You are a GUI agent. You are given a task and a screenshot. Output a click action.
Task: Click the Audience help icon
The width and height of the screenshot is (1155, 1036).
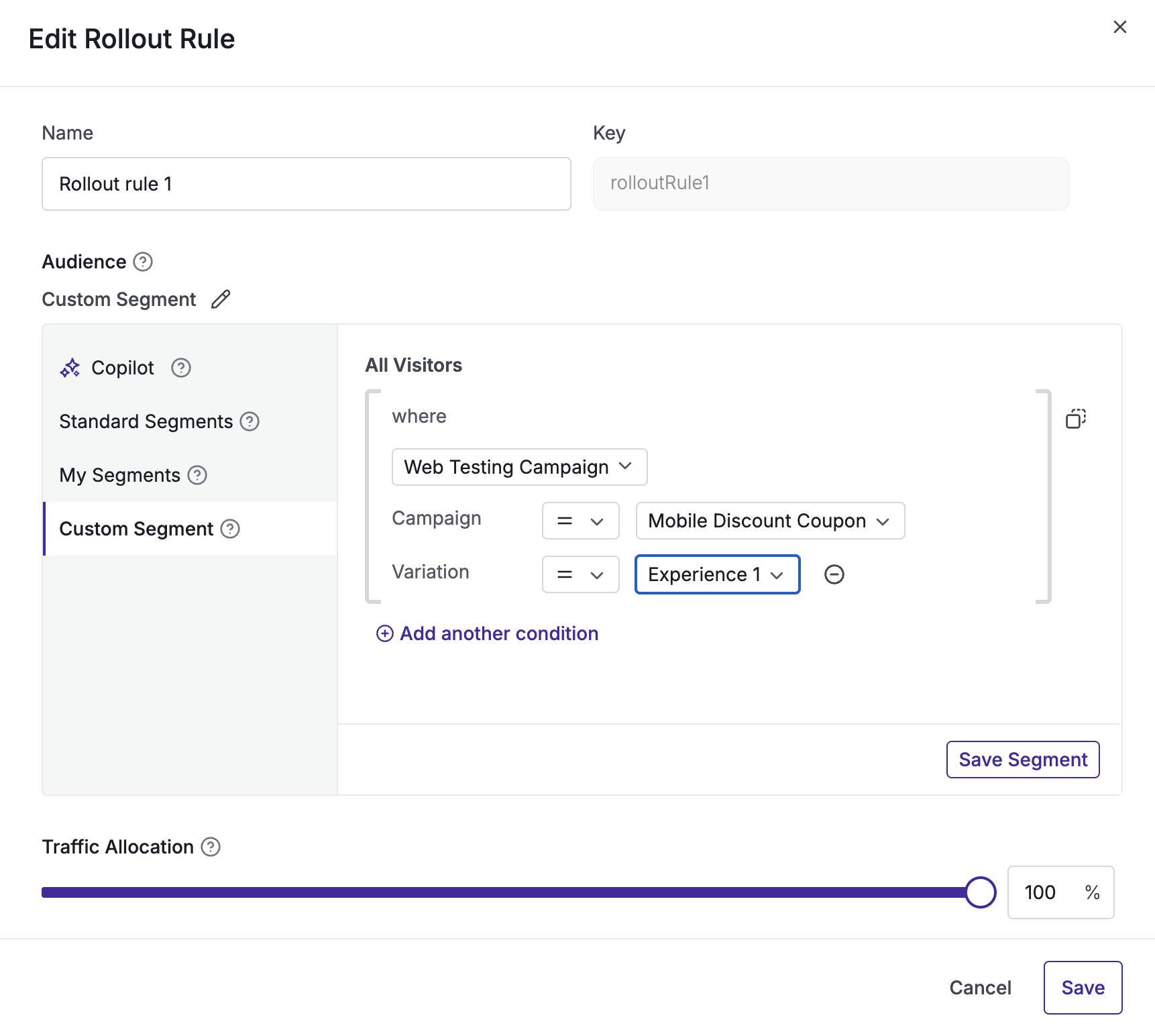[143, 262]
